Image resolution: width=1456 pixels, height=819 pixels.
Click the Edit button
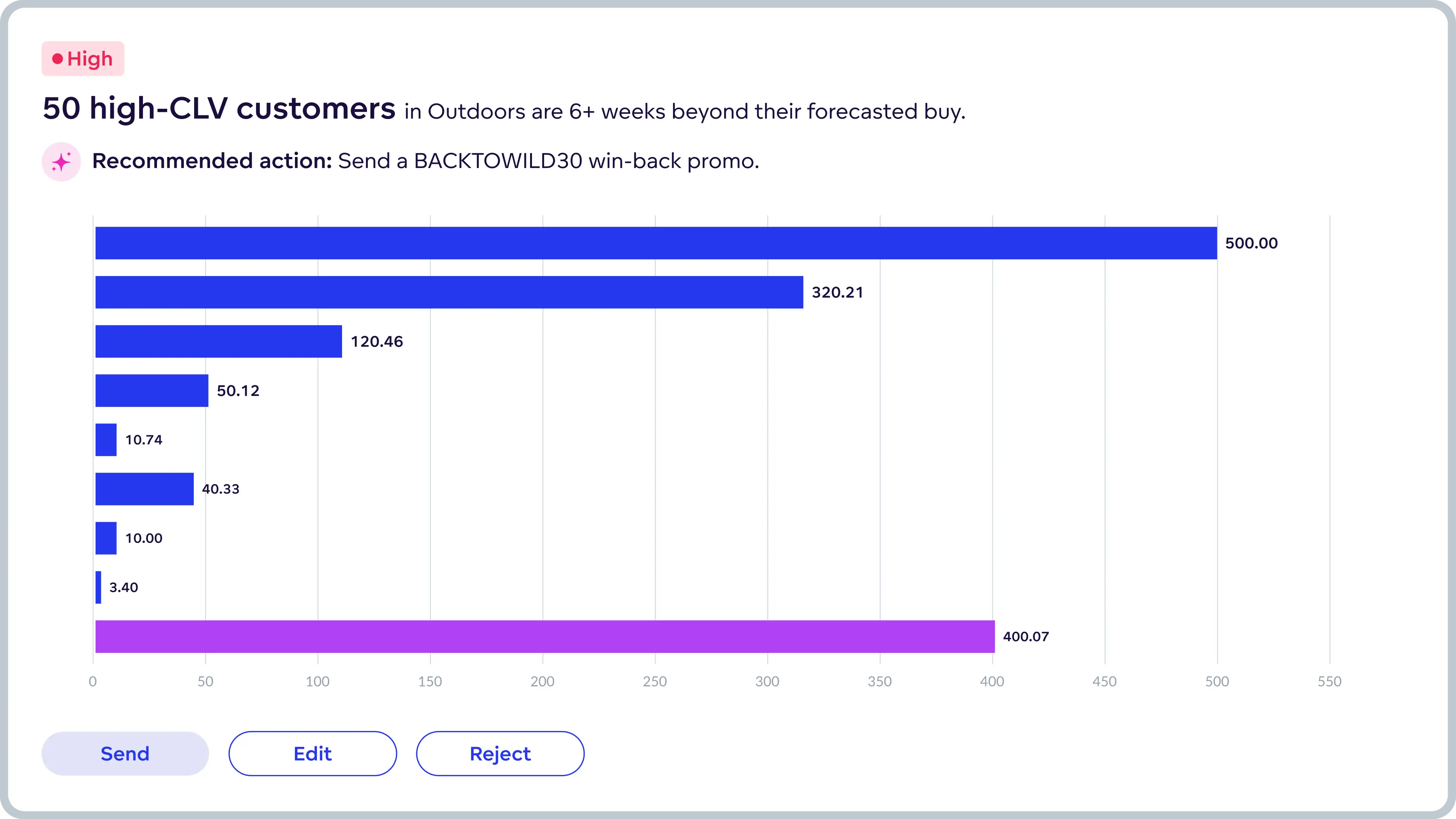click(x=312, y=753)
